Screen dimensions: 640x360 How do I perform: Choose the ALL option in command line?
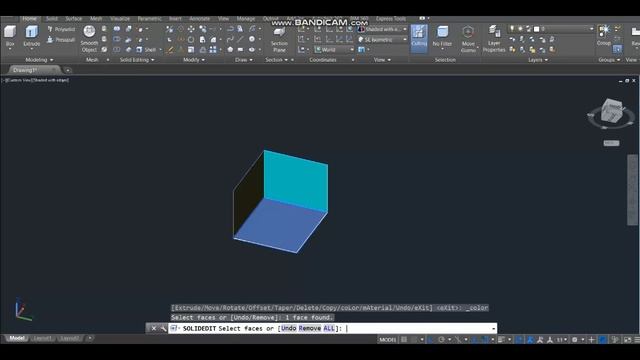point(329,329)
